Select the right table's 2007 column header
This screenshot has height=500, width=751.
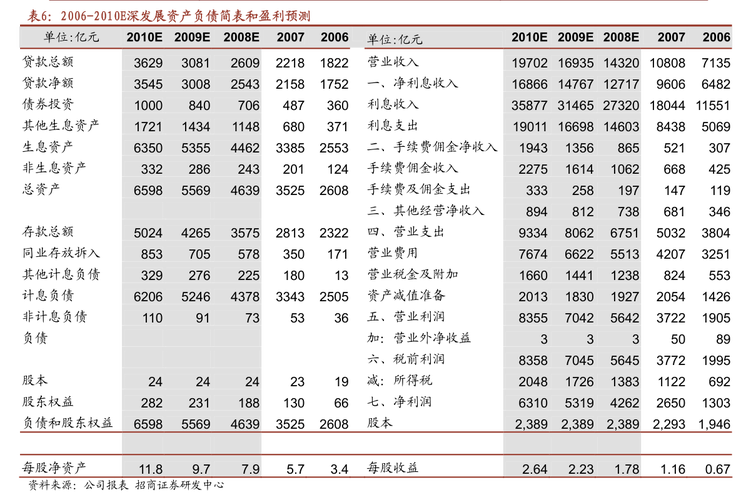(671, 38)
